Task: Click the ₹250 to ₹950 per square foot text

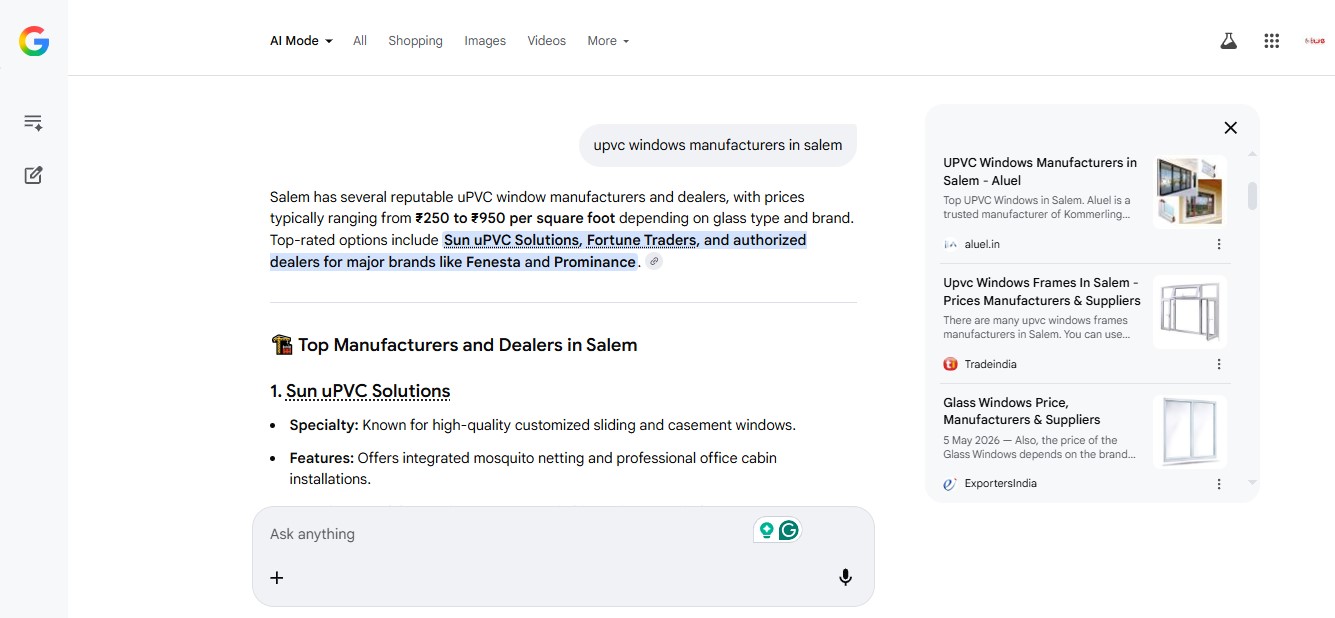Action: [515, 218]
